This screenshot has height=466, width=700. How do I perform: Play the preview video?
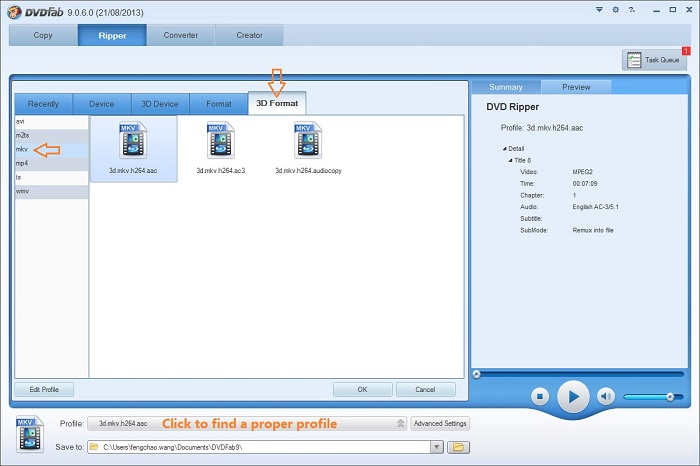pyautogui.click(x=573, y=396)
